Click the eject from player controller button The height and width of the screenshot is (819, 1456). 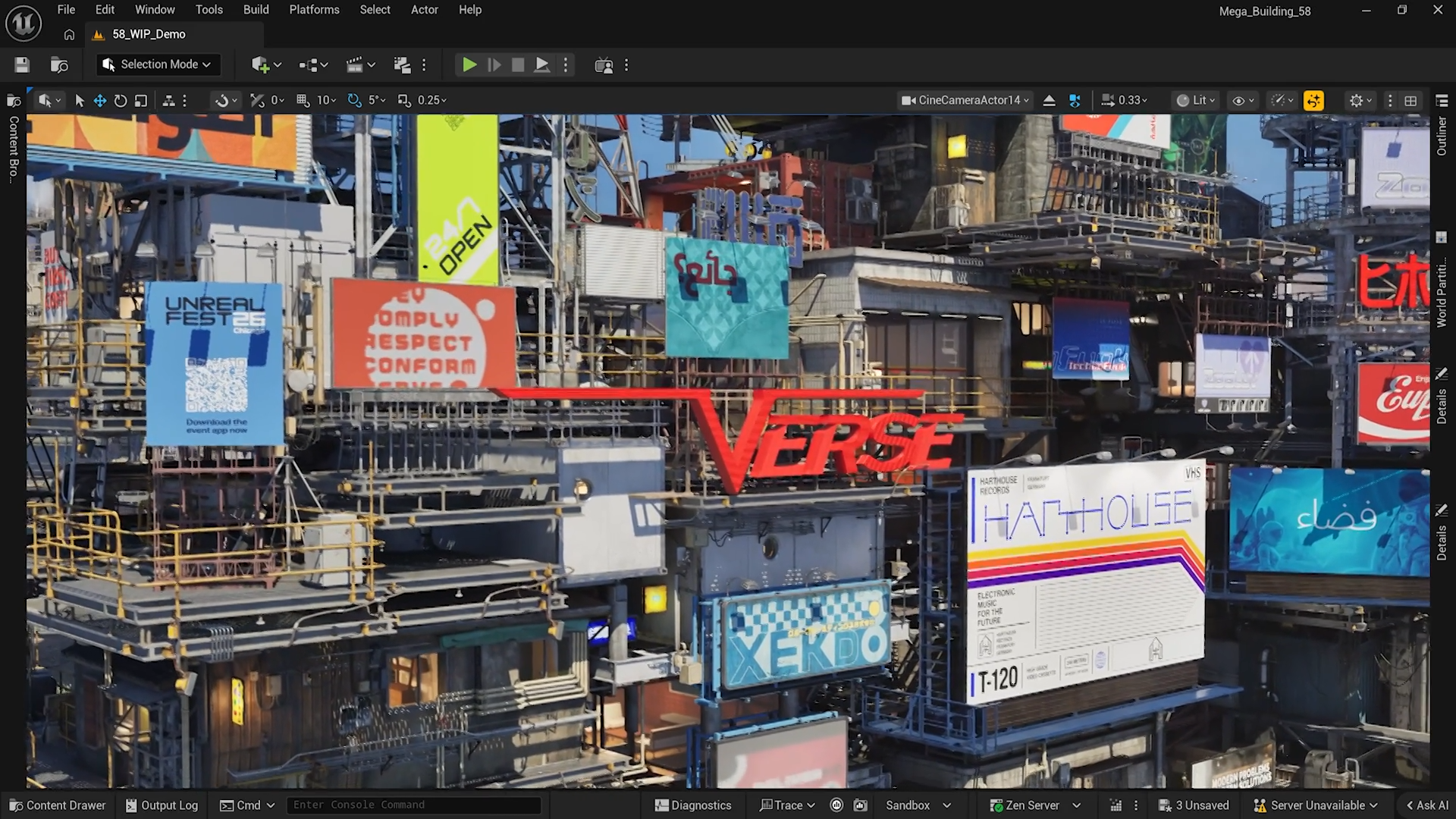(x=541, y=65)
